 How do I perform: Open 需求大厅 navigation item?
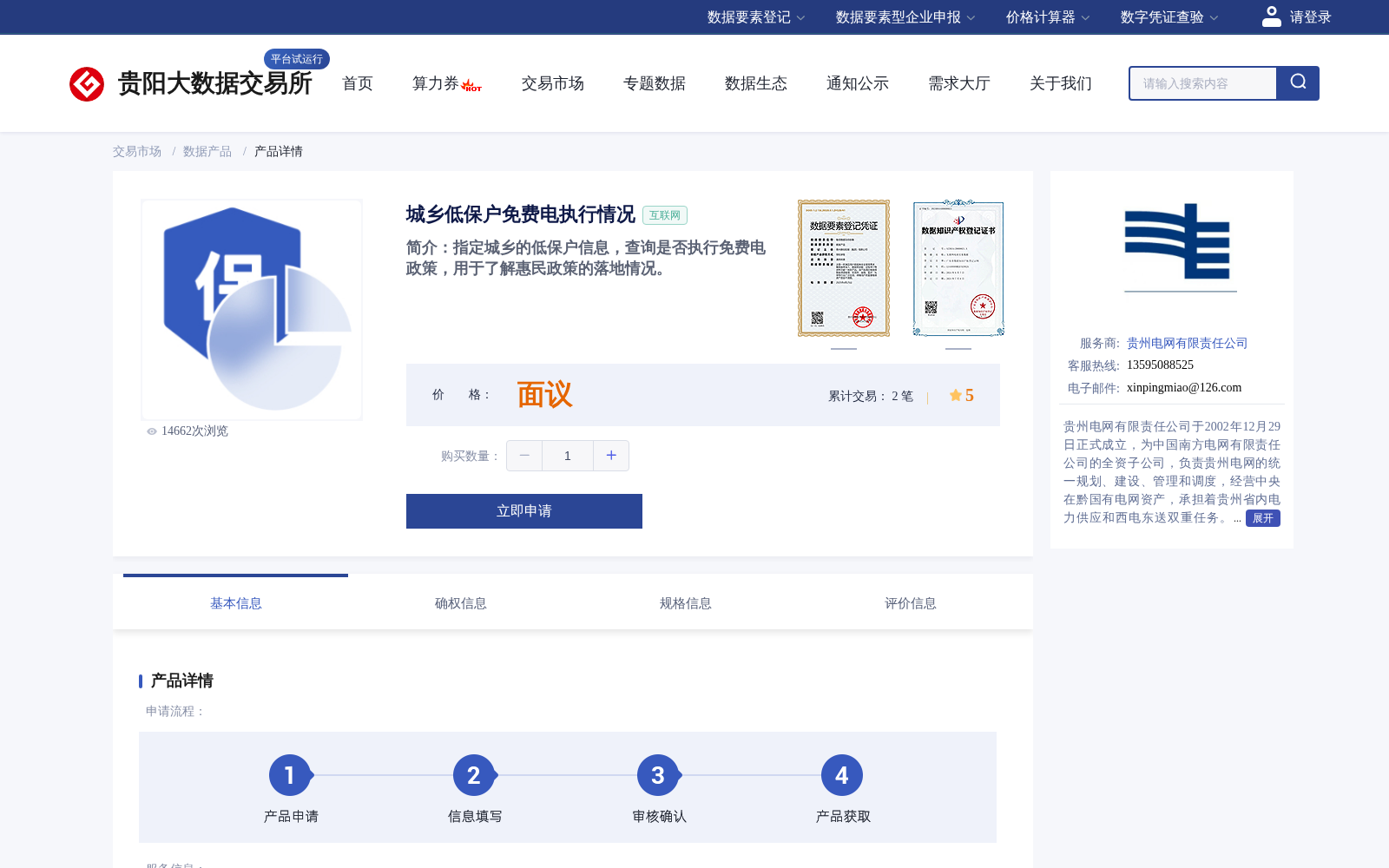point(959,83)
